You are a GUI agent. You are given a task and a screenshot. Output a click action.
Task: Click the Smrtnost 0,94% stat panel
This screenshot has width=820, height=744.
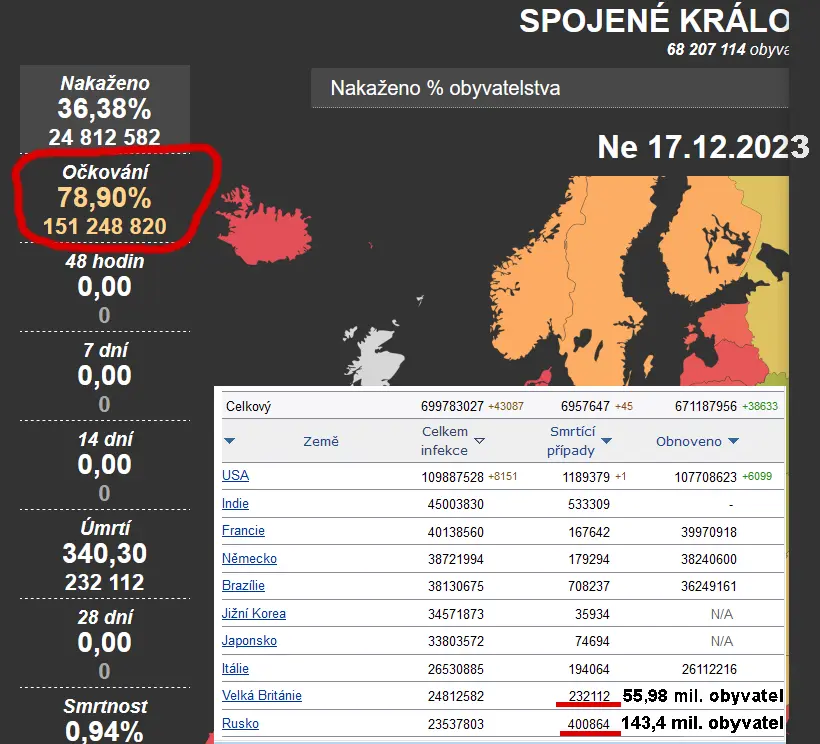(x=104, y=720)
